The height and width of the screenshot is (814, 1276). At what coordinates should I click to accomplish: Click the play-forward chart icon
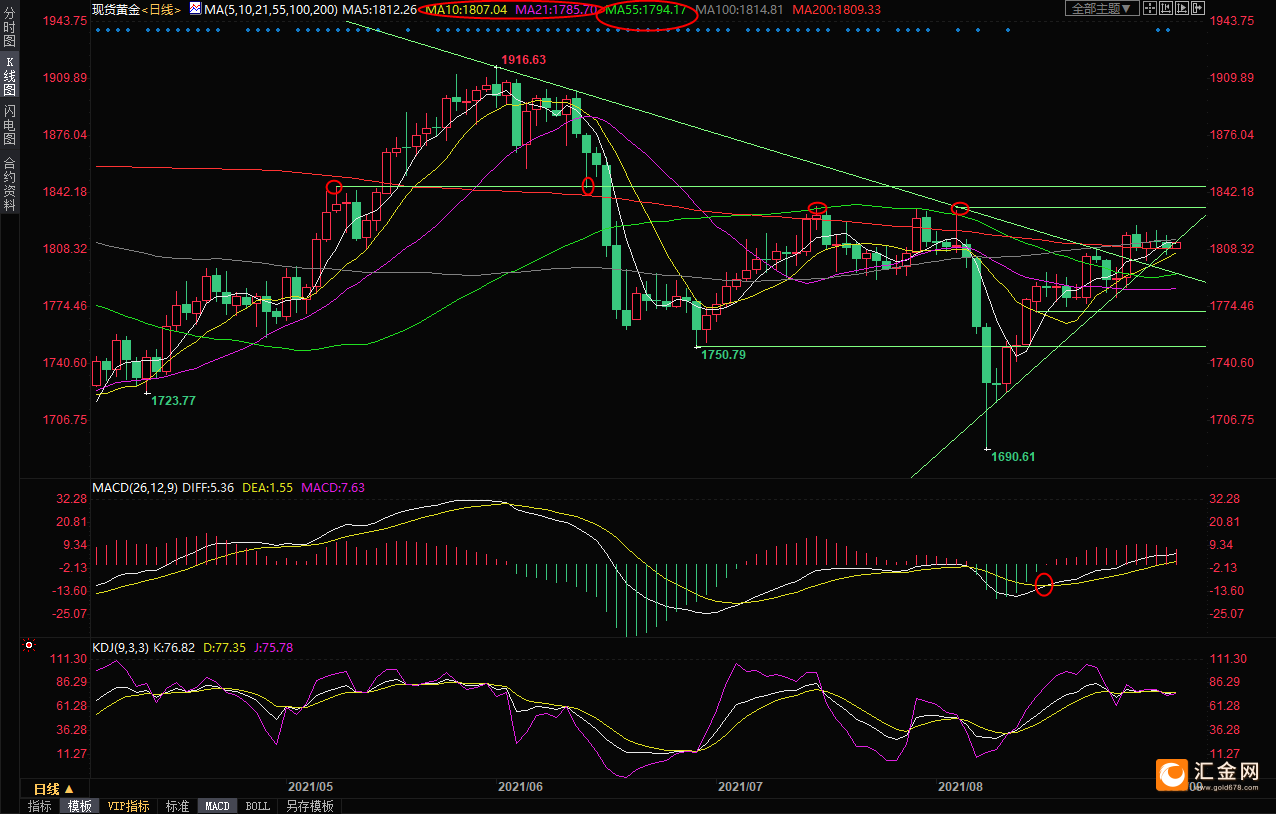[x=1182, y=8]
